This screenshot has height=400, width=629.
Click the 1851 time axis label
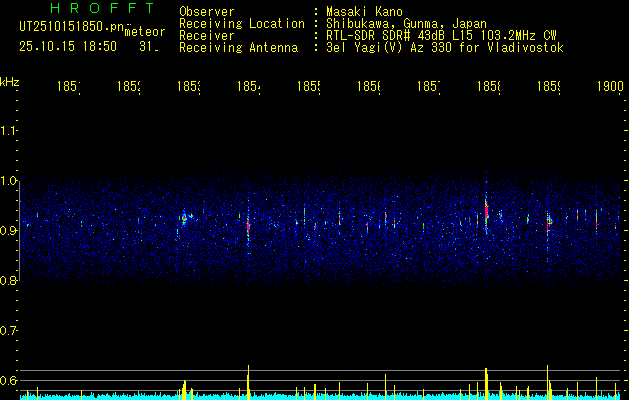(x=68, y=86)
